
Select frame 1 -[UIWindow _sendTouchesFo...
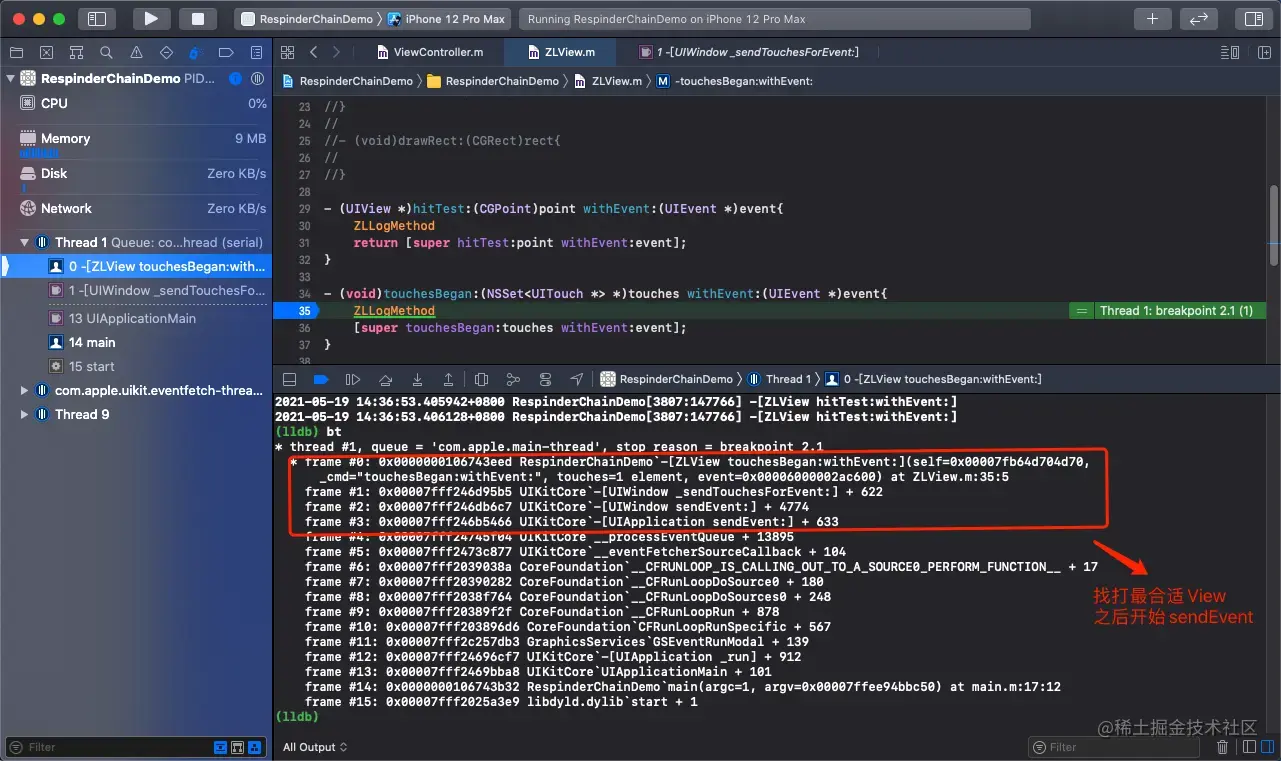tap(136, 290)
